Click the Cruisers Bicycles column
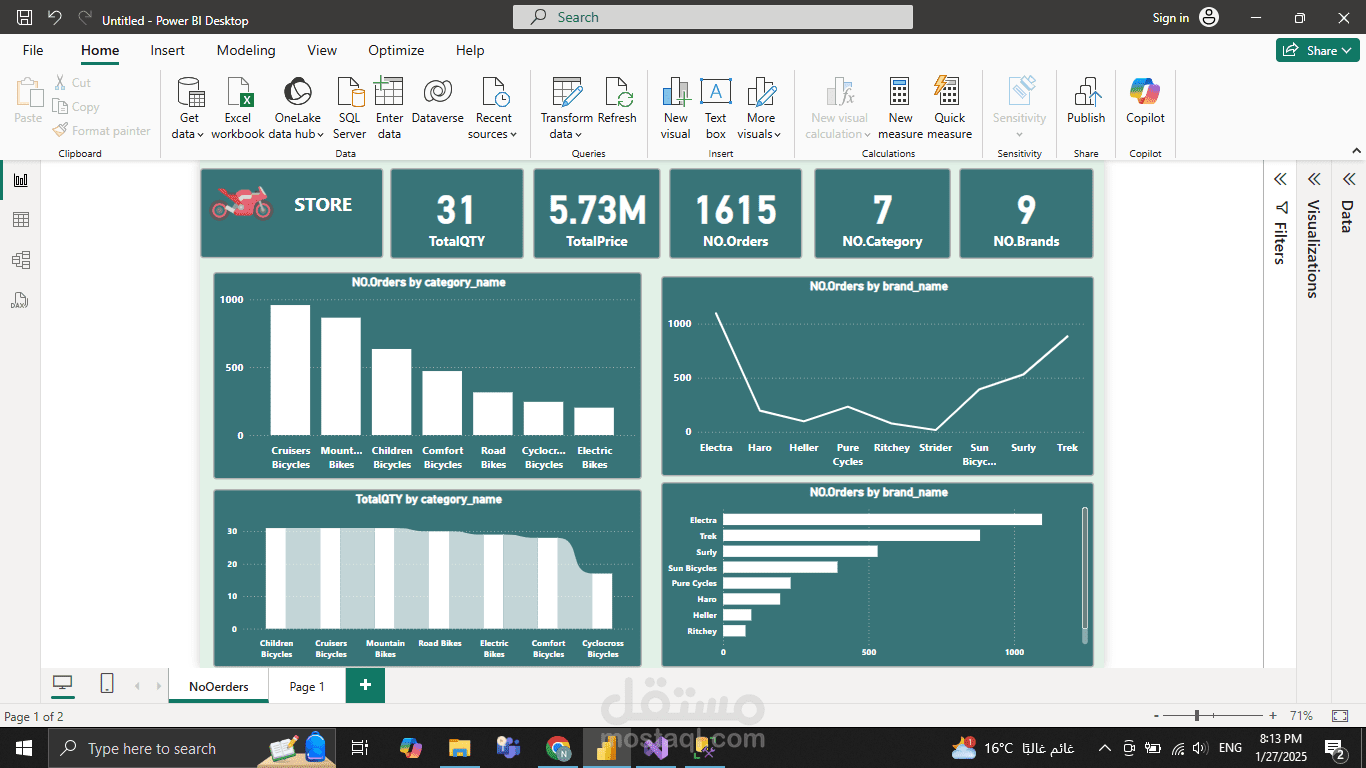1366x768 pixels. pos(290,370)
